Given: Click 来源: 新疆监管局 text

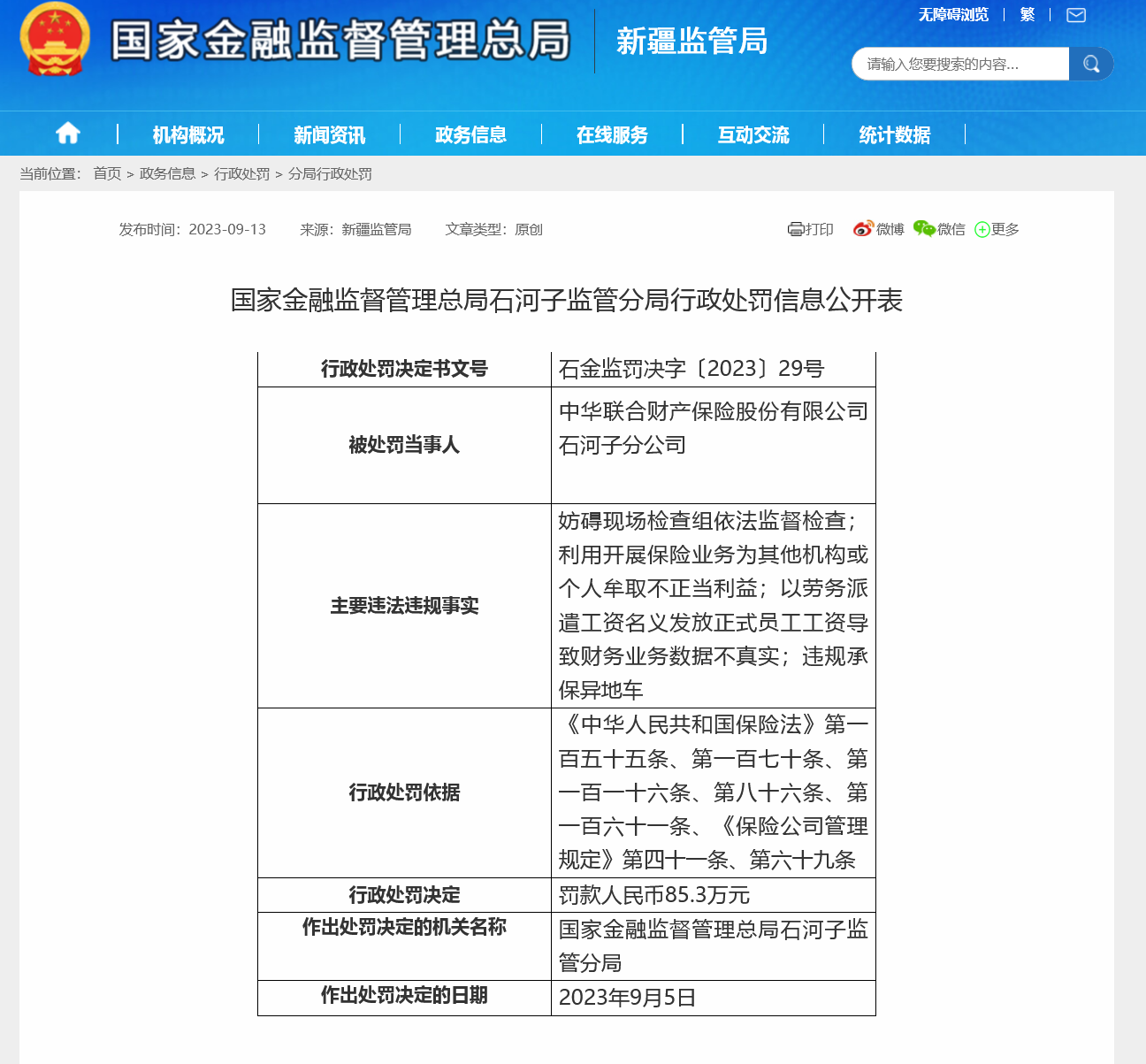Looking at the screenshot, I should click(355, 229).
